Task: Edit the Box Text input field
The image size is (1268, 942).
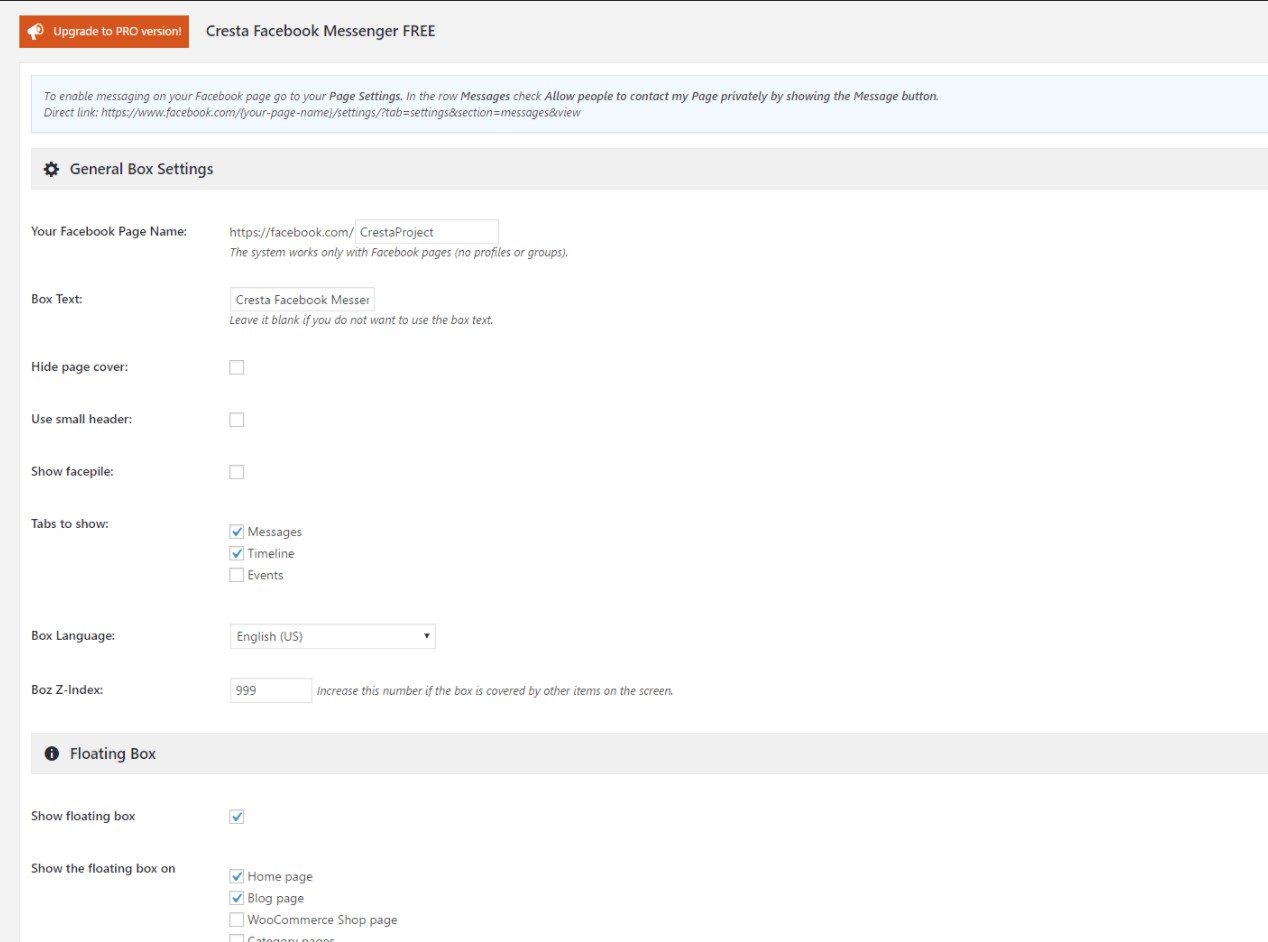Action: 302,299
